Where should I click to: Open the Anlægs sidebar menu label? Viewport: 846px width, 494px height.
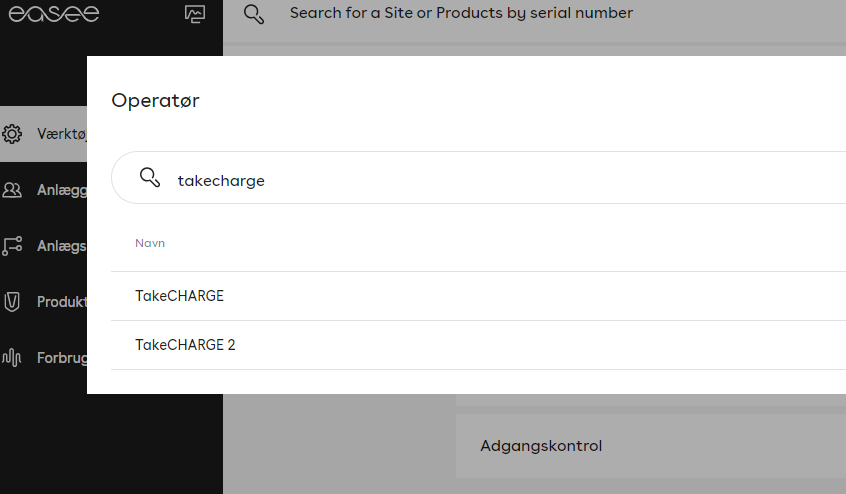(62, 245)
